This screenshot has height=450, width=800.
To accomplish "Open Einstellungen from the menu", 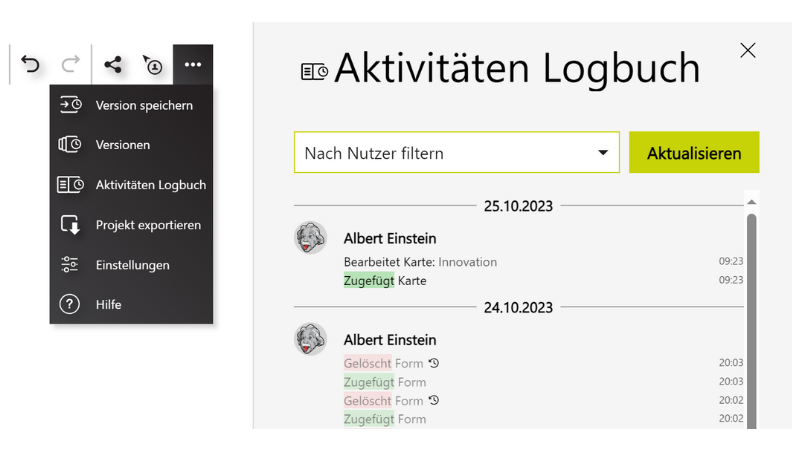I will pos(131,265).
